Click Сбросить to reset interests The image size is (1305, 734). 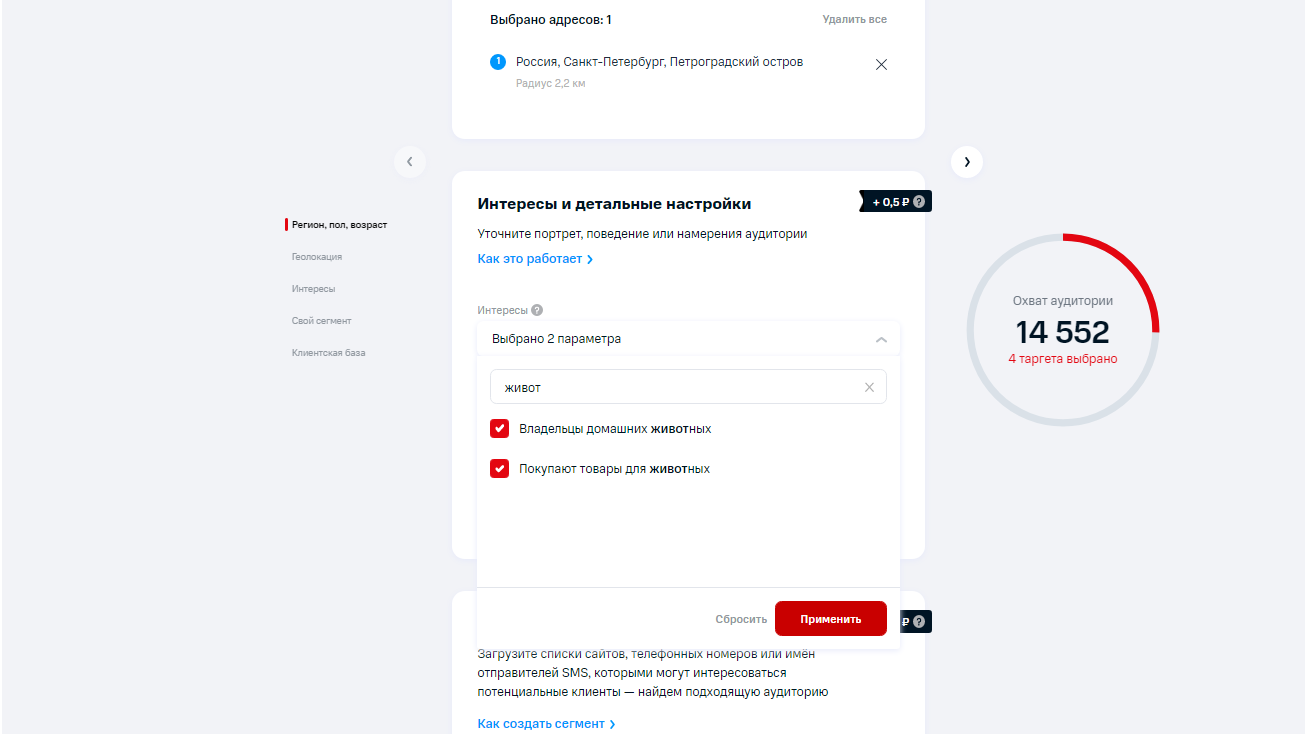pos(741,619)
